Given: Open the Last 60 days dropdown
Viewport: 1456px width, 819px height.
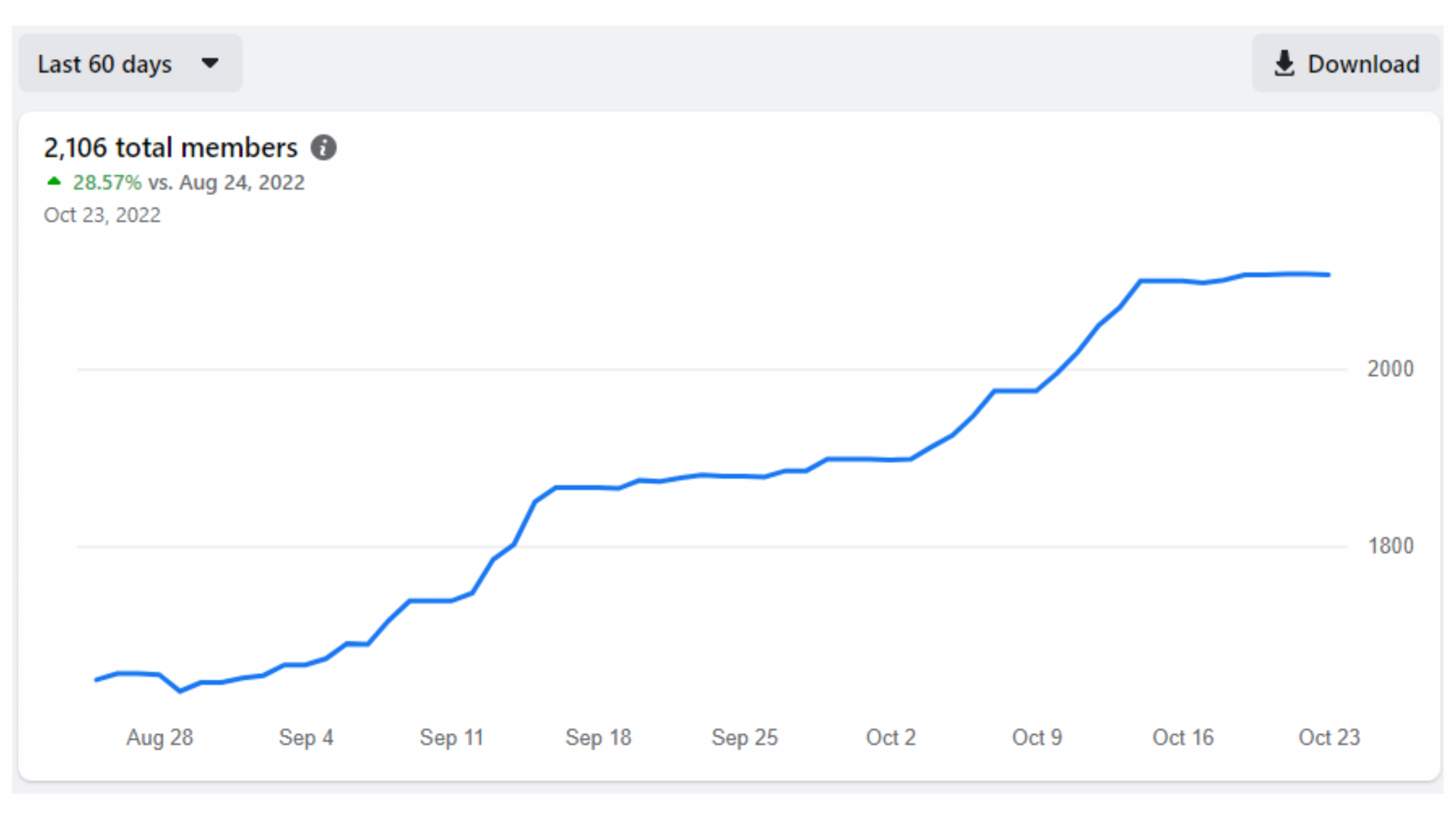Looking at the screenshot, I should pyautogui.click(x=130, y=64).
